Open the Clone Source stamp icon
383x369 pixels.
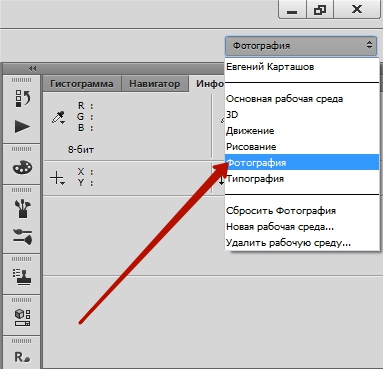22,277
